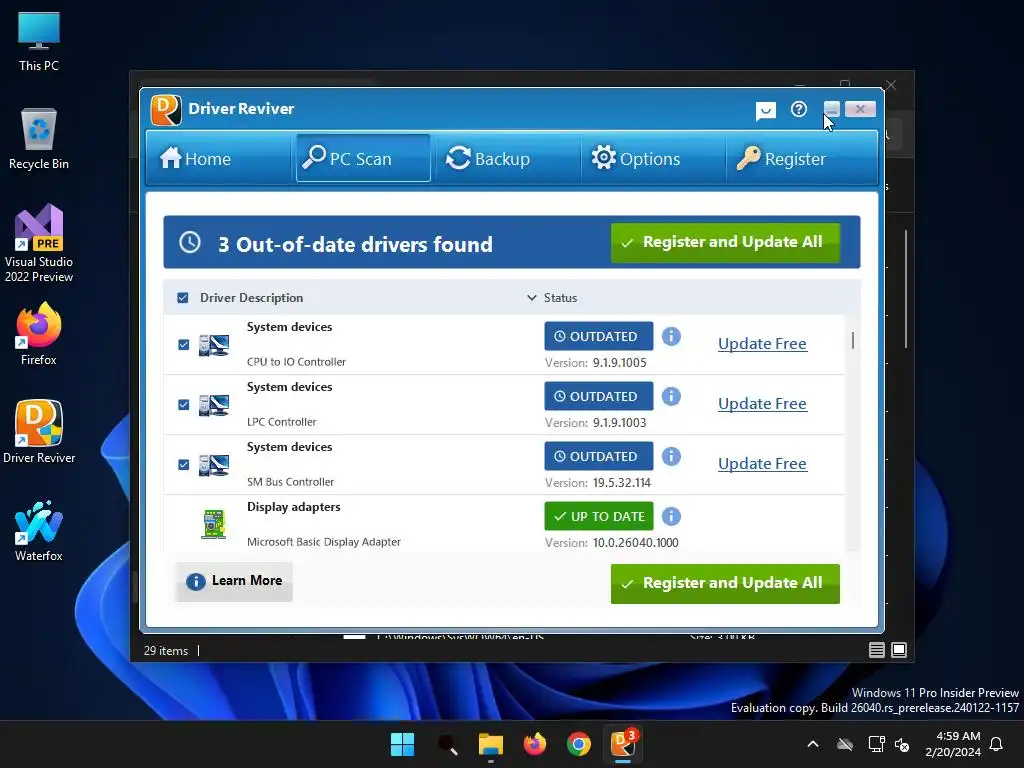The image size is (1024, 768).
Task: Click the muted volume tray icon
Action: 902,744
